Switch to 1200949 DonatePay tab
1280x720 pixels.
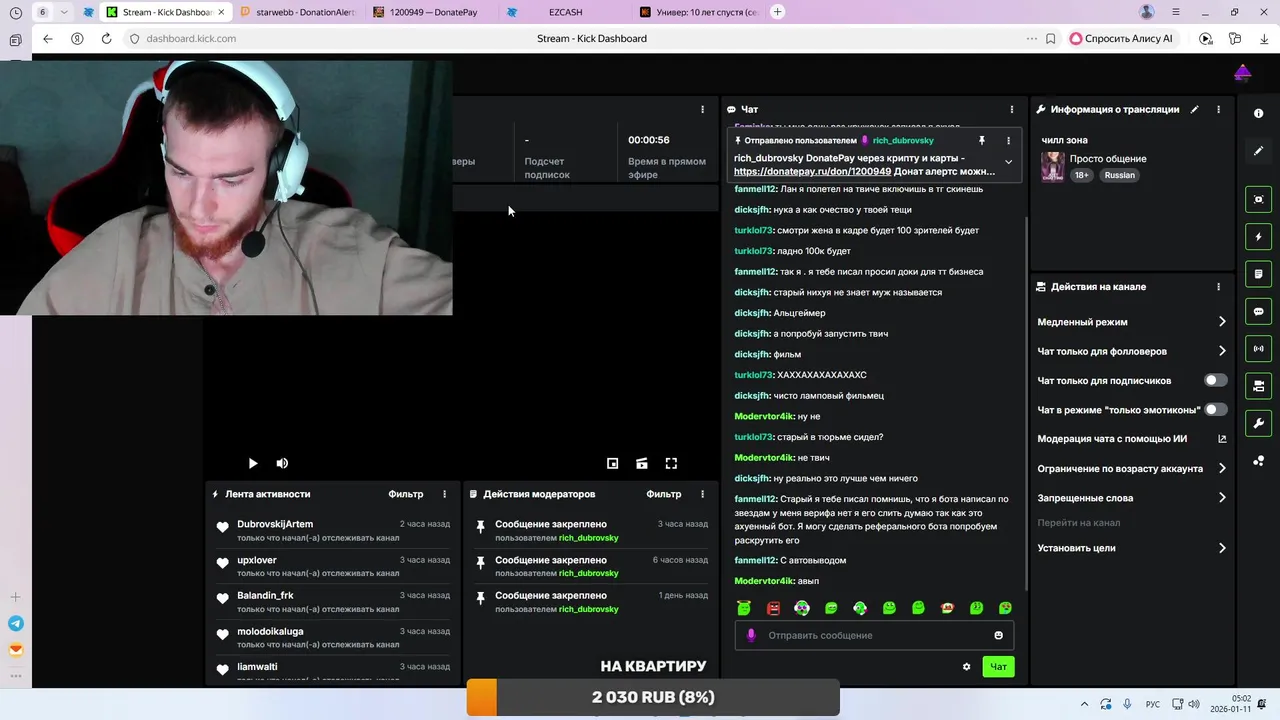432,12
